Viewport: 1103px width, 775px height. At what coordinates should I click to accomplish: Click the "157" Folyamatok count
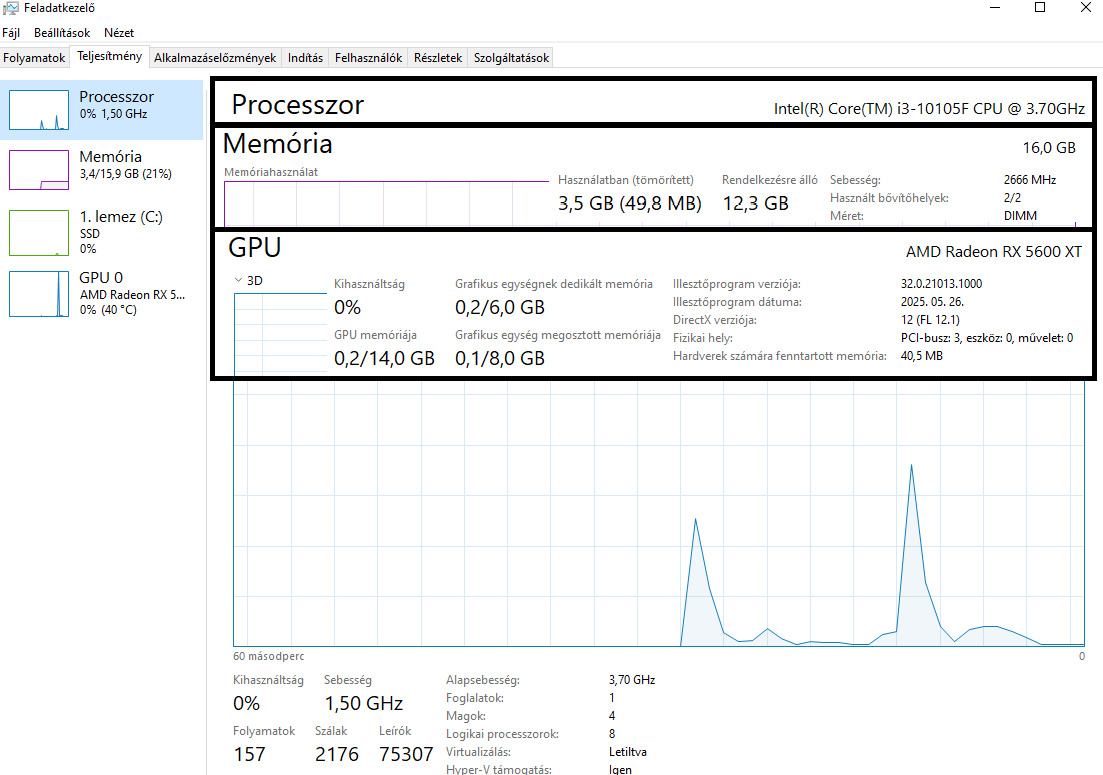point(249,755)
